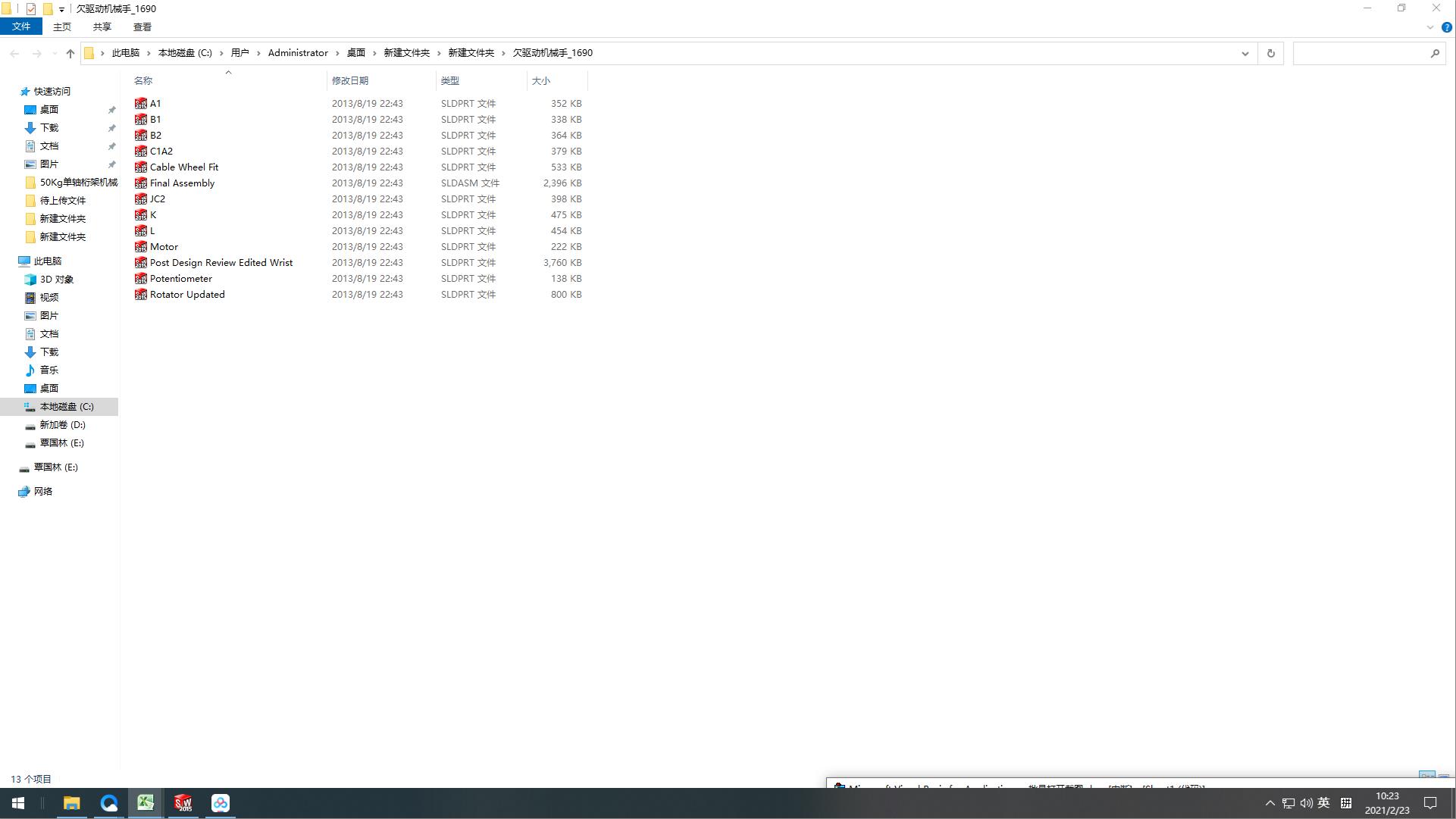Open the 查看 ribbon tab

pyautogui.click(x=142, y=27)
